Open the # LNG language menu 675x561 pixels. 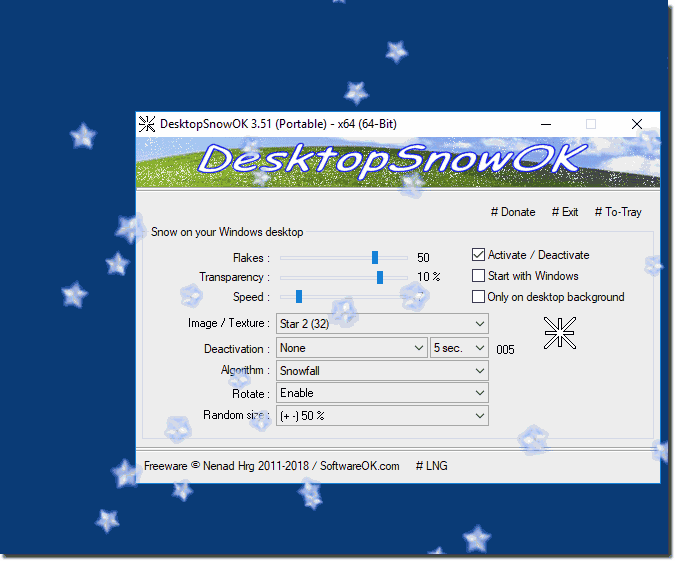[x=432, y=466]
